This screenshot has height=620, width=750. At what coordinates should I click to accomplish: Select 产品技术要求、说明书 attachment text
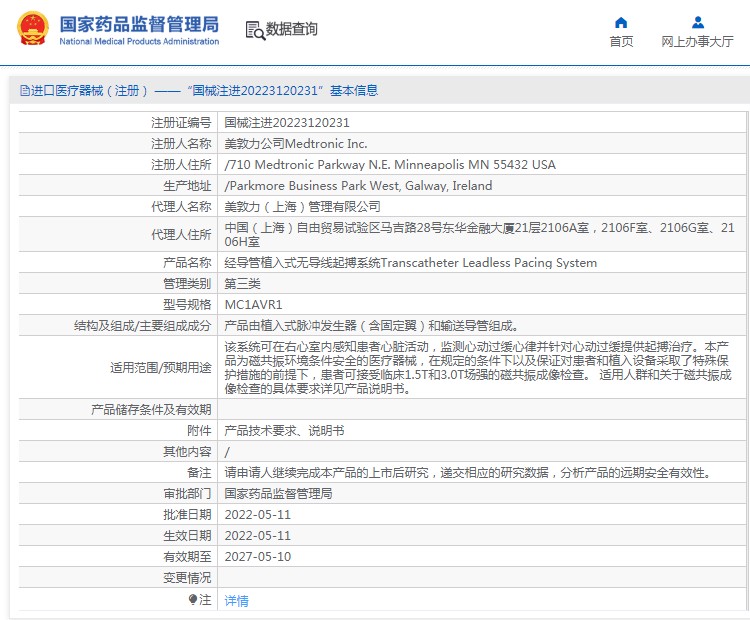pos(284,431)
